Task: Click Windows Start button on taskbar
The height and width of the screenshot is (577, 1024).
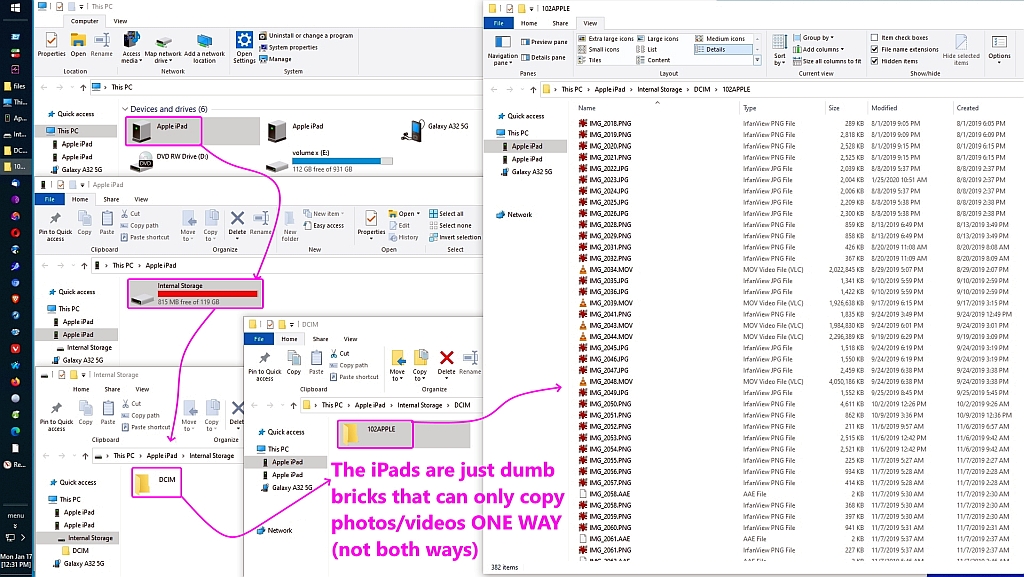Action: (x=16, y=8)
